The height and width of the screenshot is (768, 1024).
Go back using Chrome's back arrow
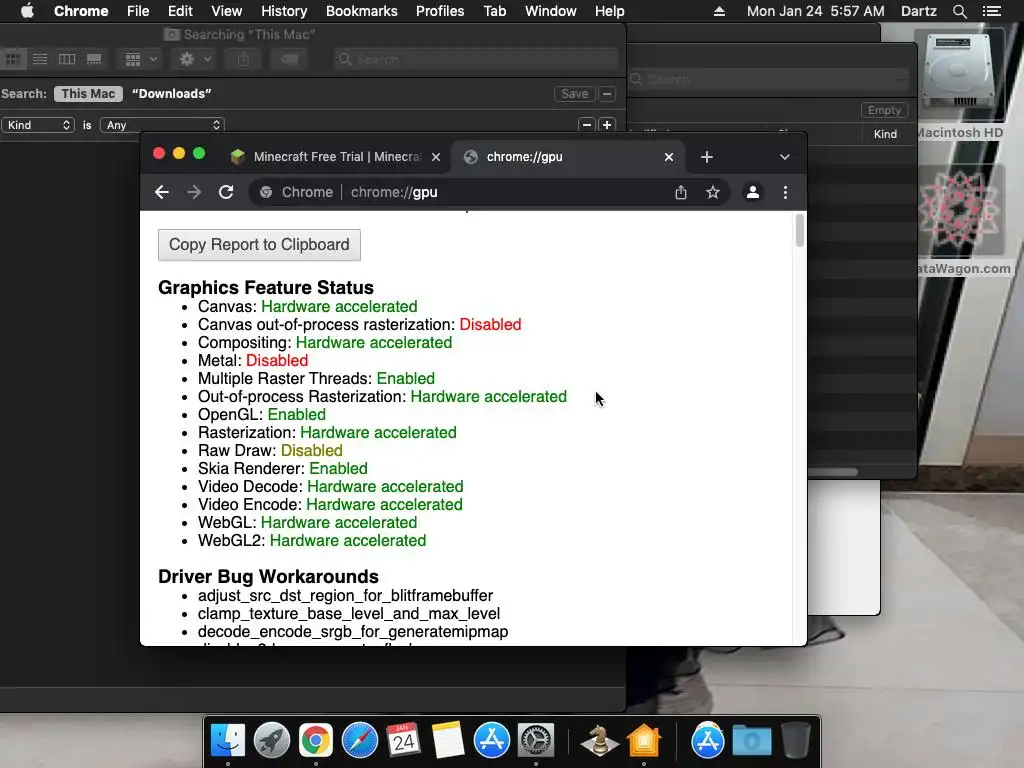click(x=162, y=192)
